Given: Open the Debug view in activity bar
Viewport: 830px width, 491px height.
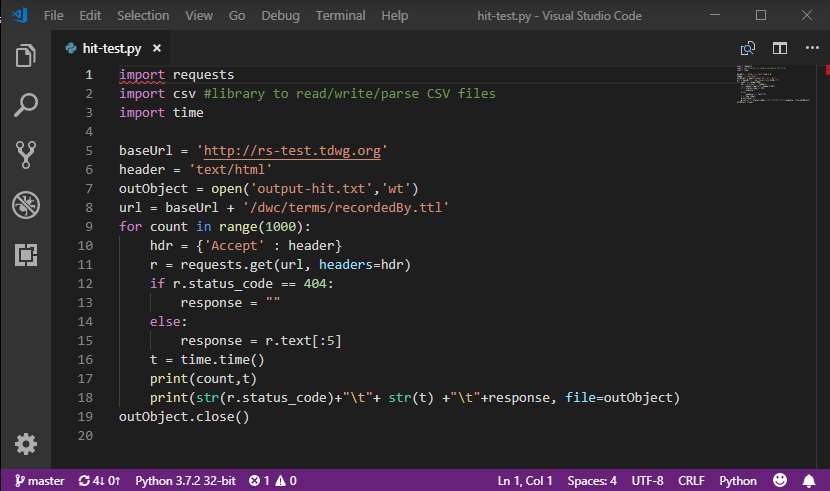Looking at the screenshot, I should click(x=26, y=205).
